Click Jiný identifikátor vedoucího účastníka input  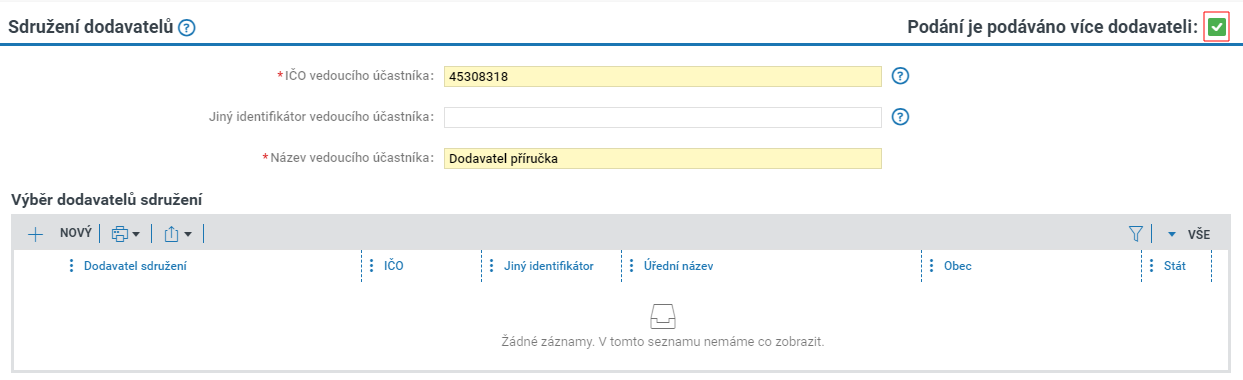click(x=663, y=117)
